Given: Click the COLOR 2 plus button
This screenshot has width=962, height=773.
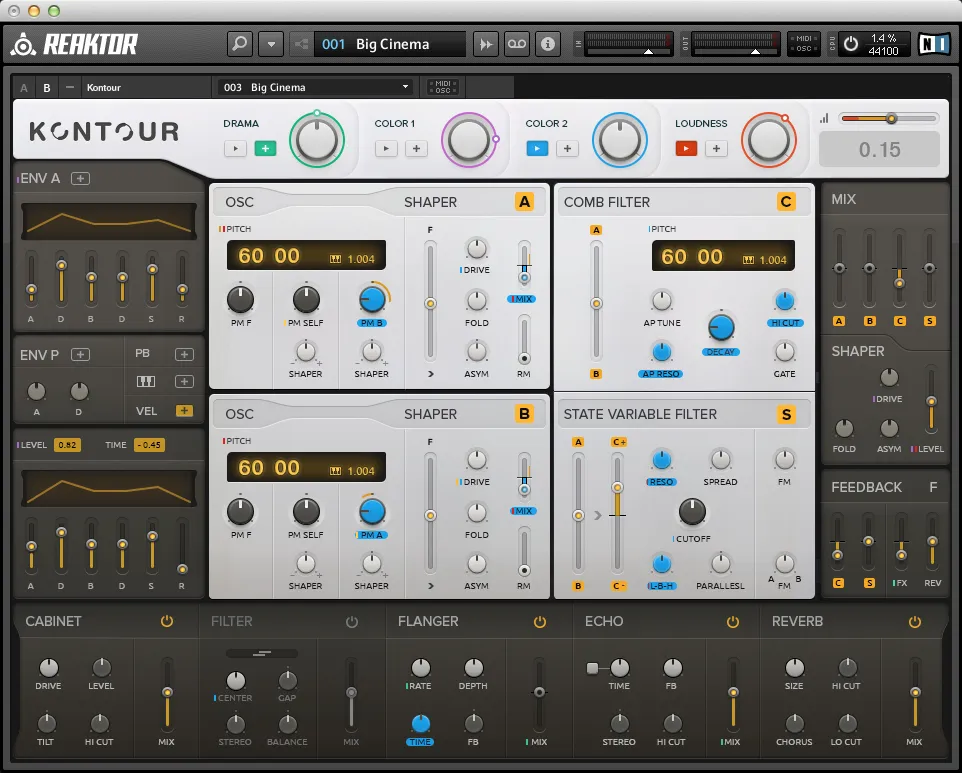Looking at the screenshot, I should point(568,148).
